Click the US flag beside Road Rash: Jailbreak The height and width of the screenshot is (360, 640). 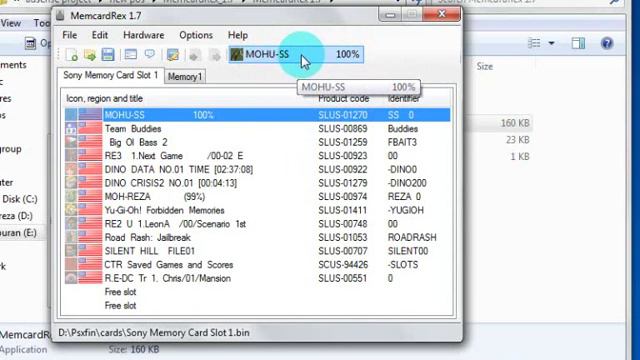tap(90, 238)
